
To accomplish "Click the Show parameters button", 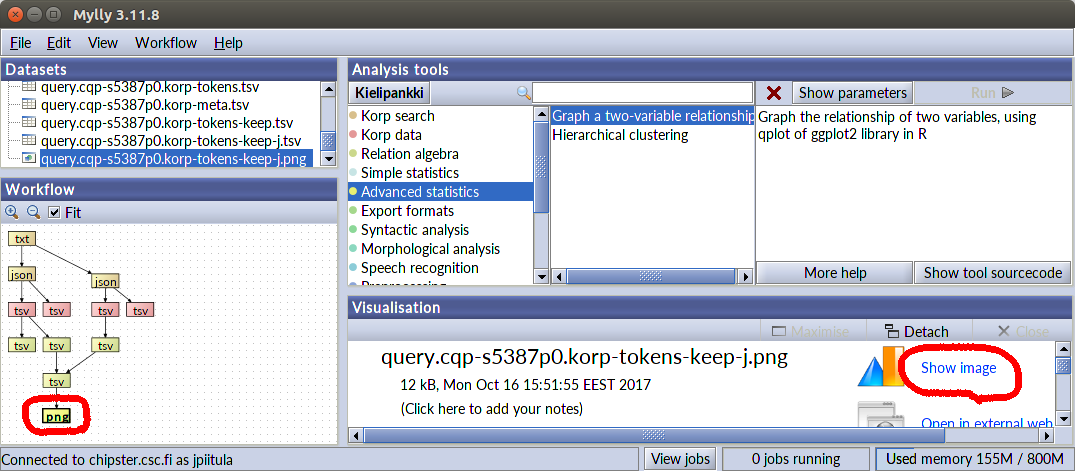I will [x=852, y=93].
